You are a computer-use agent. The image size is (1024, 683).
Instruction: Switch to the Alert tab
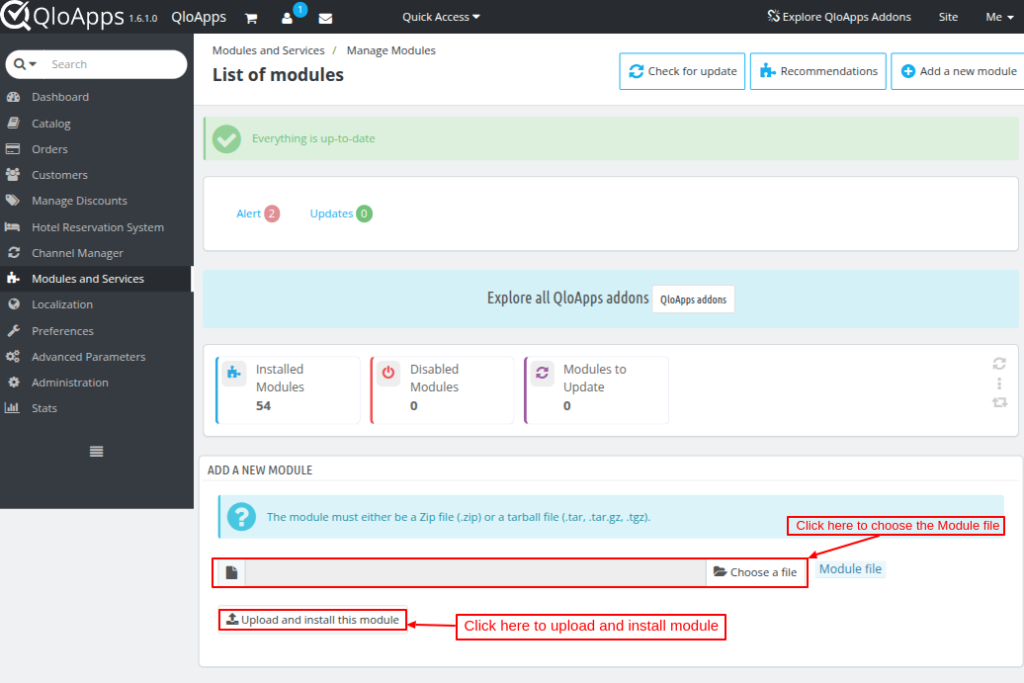coord(257,214)
